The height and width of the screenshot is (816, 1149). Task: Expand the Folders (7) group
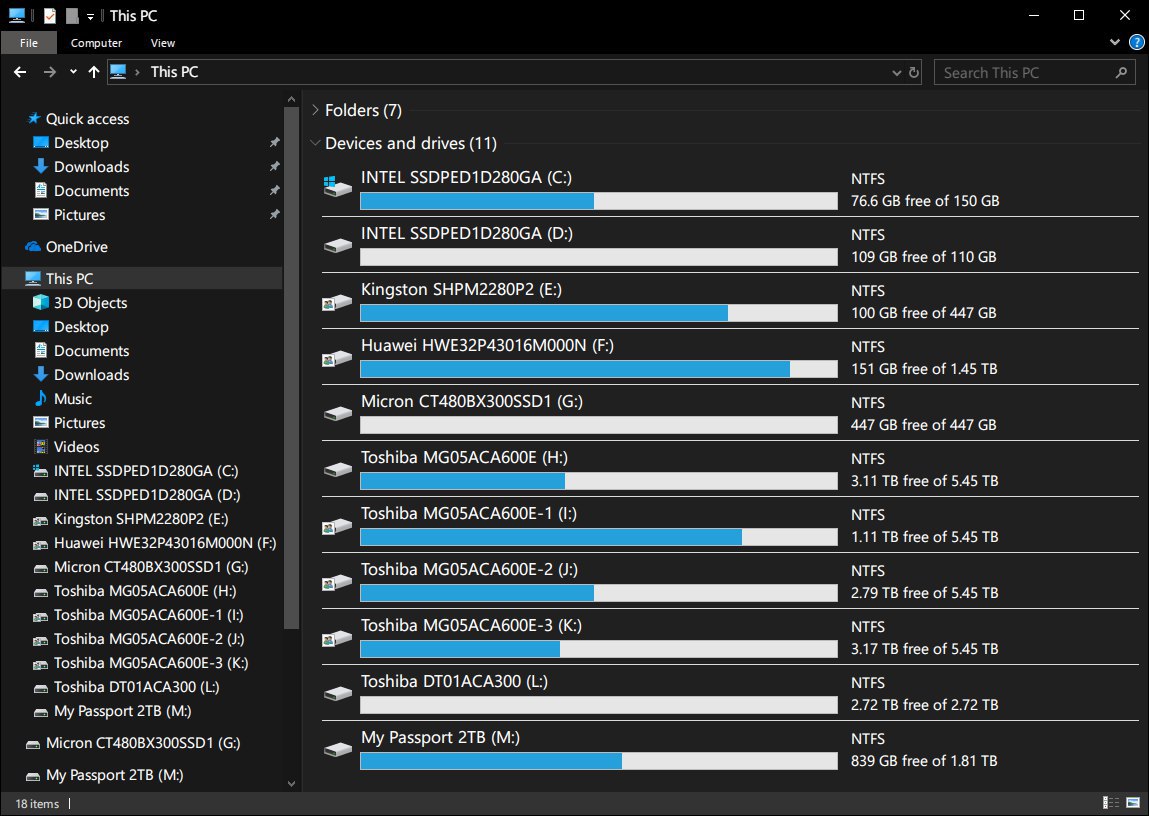pos(315,111)
